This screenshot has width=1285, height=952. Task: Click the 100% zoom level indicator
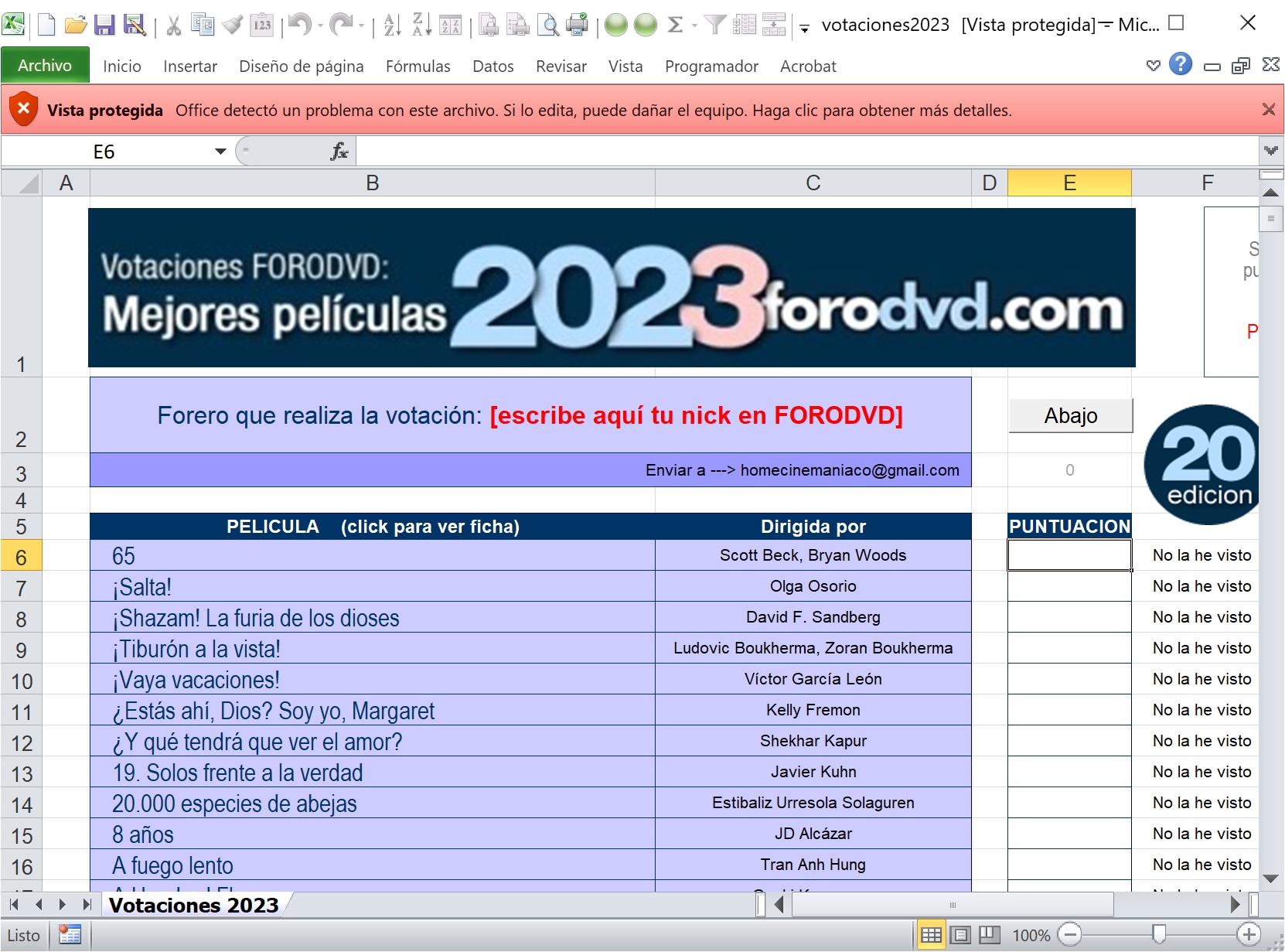(1031, 936)
